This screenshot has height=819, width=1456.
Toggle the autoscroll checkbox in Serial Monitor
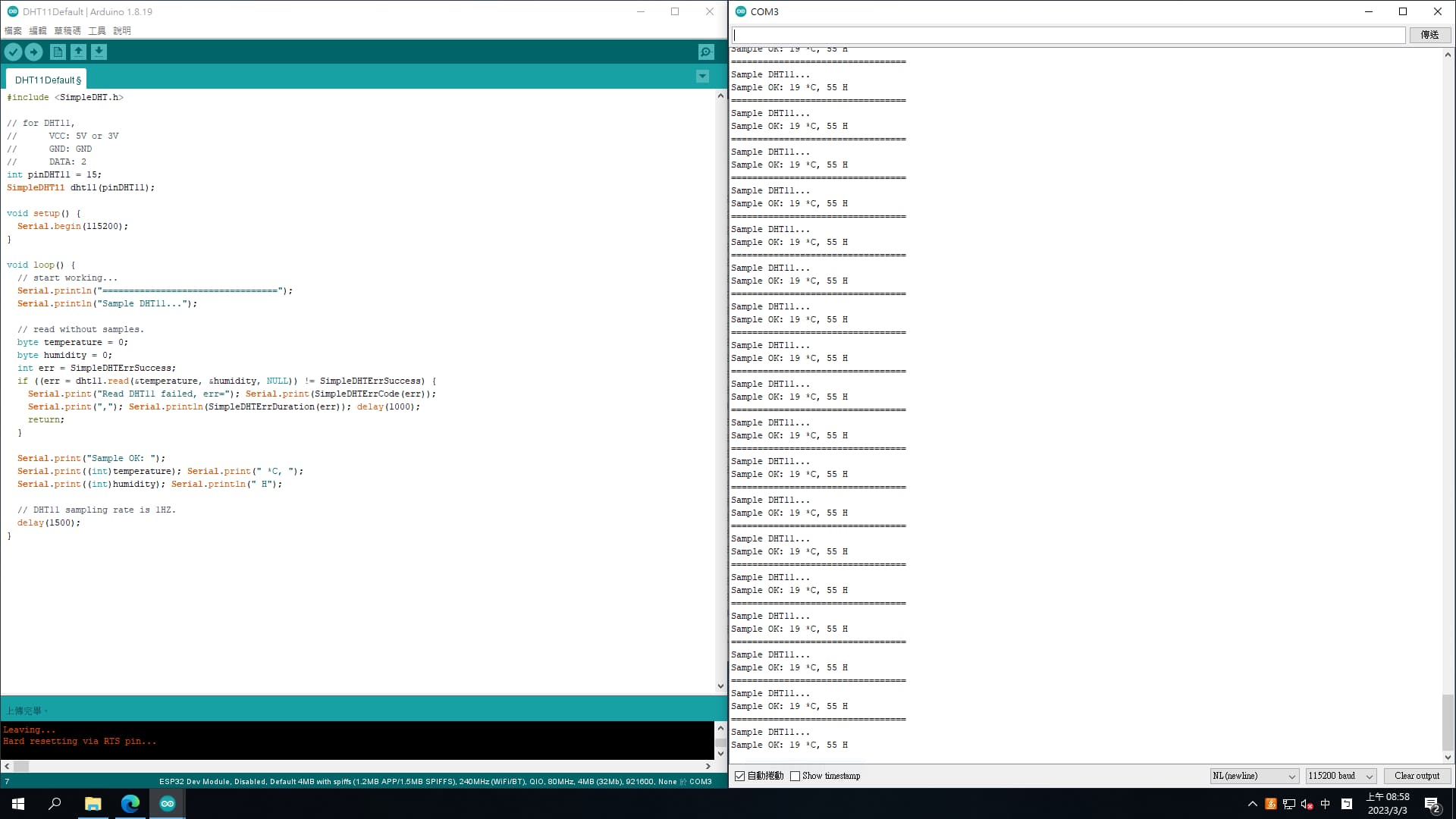(x=740, y=776)
